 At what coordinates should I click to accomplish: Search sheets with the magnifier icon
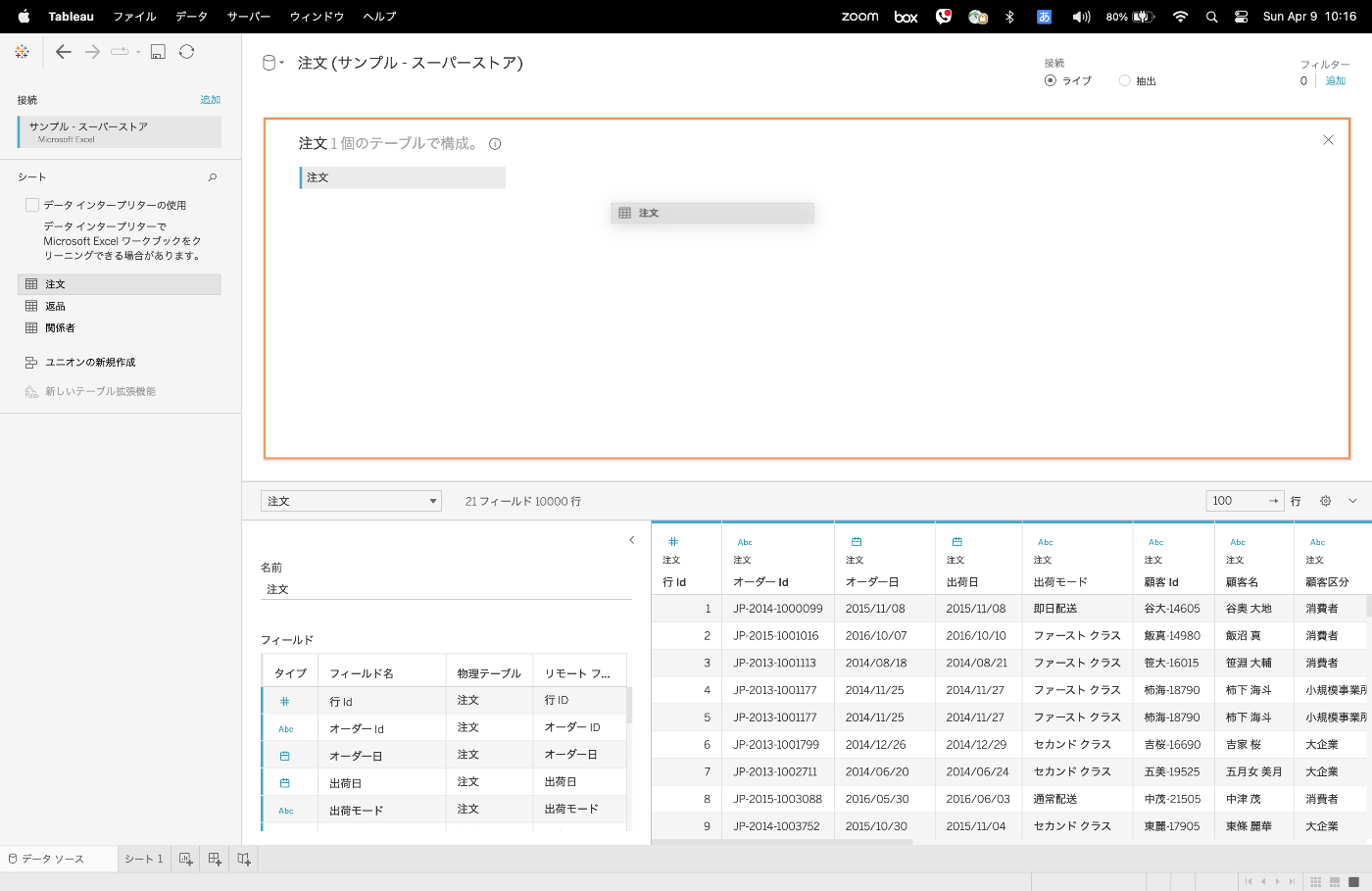(213, 177)
